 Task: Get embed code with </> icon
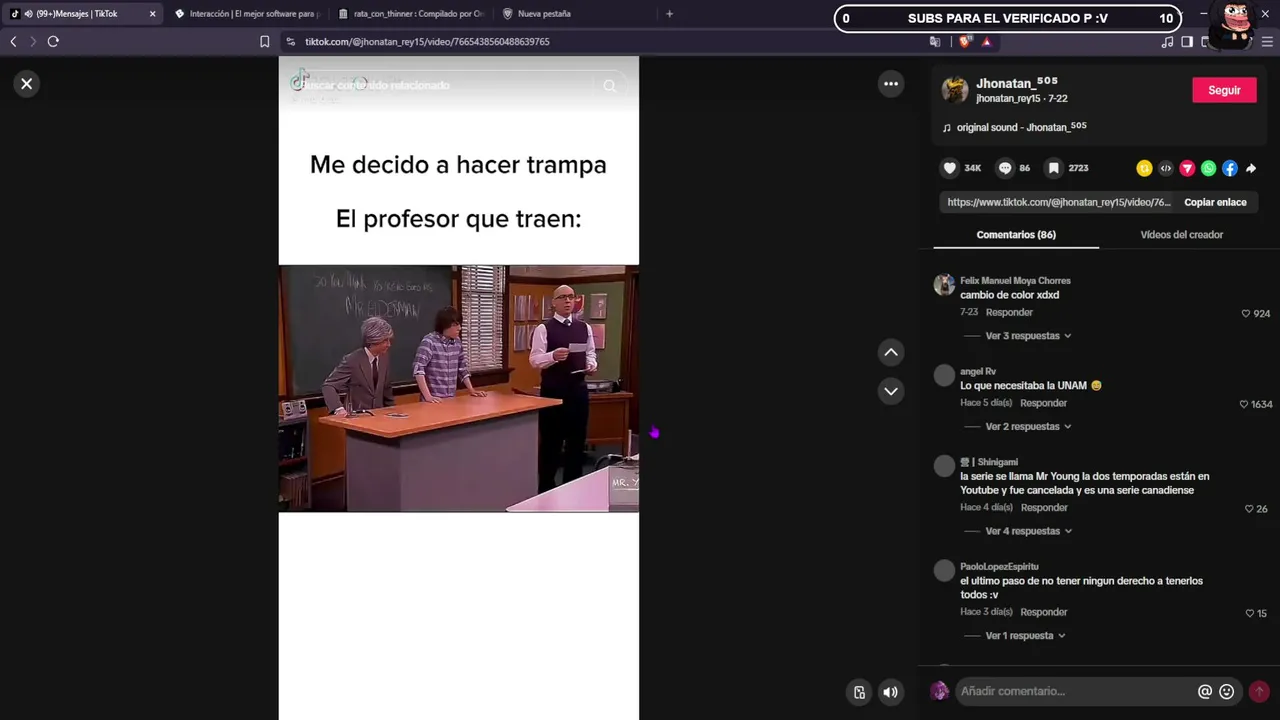click(1166, 169)
